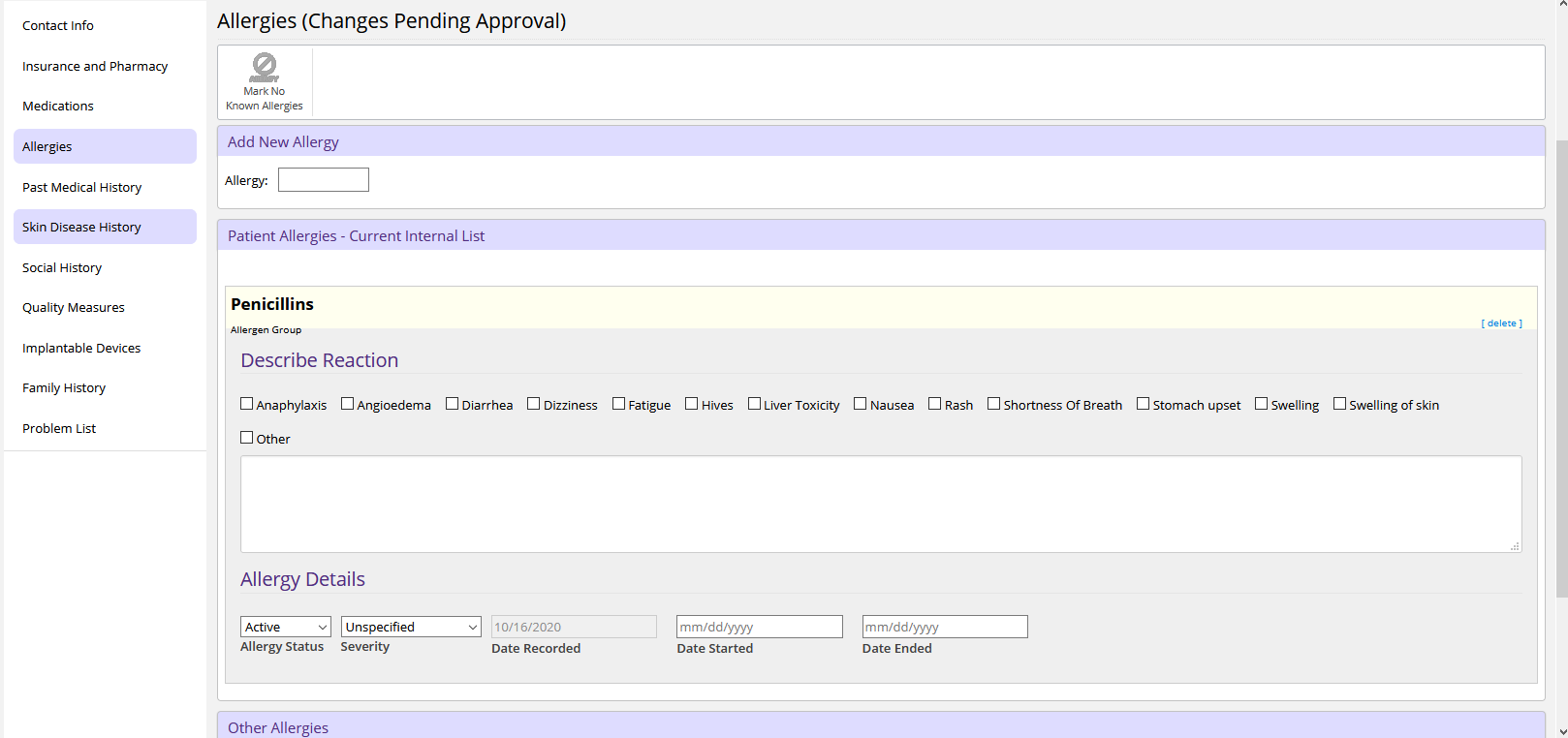Click the page vertical scrollbar
The image size is (1568, 738).
pyautogui.click(x=1561, y=368)
